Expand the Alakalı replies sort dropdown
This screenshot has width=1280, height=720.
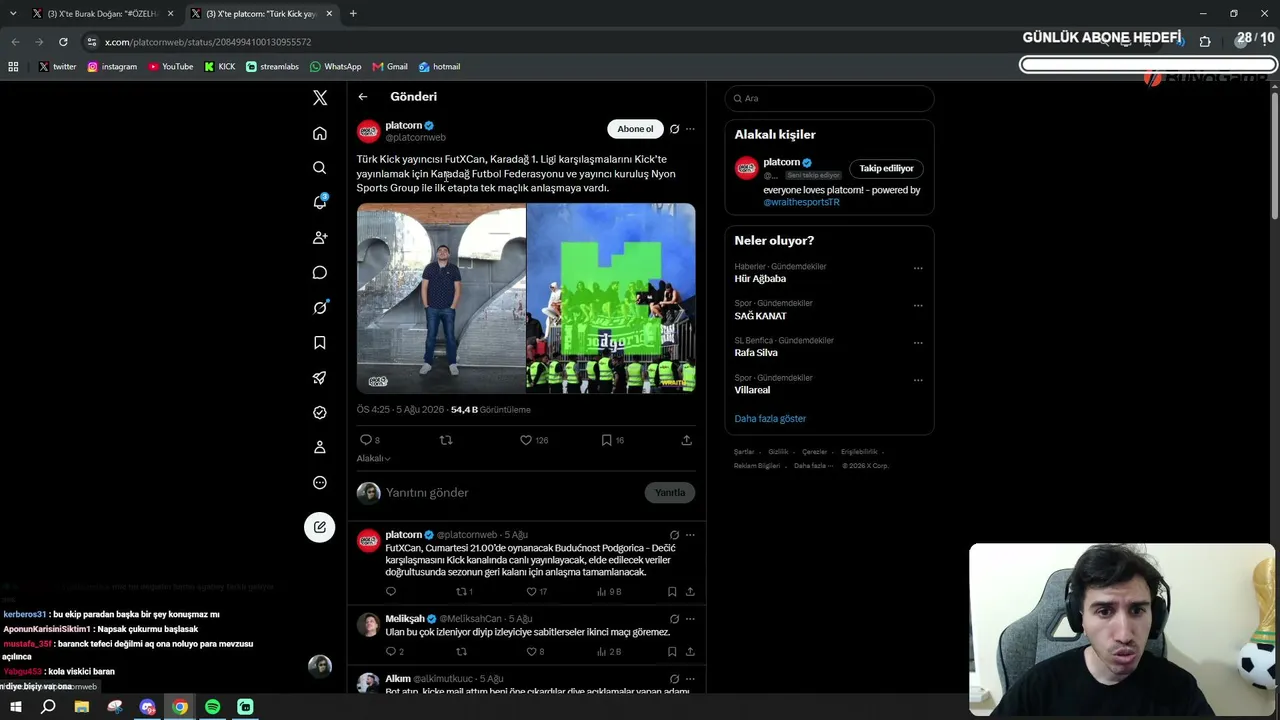pyautogui.click(x=374, y=459)
